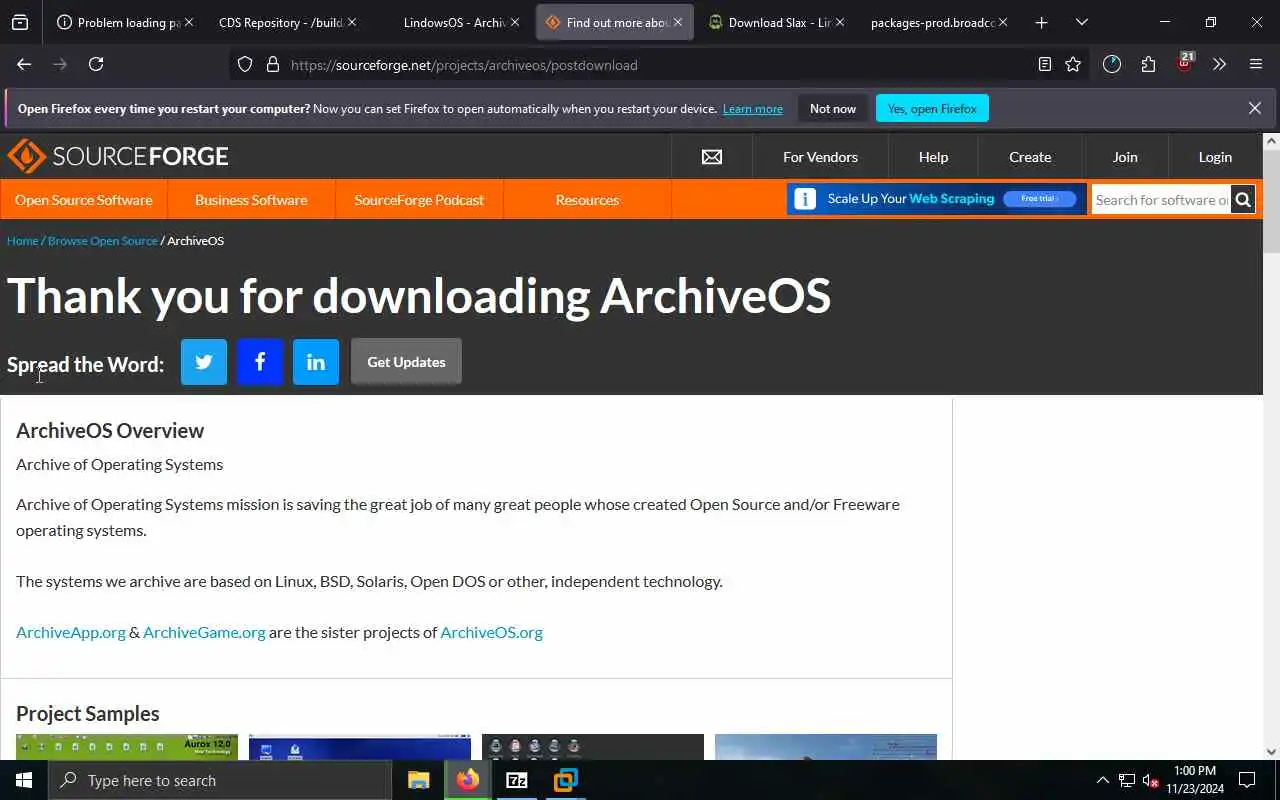This screenshot has height=800, width=1280.
Task: Open the ArchiveApp.org link
Action: 71,632
